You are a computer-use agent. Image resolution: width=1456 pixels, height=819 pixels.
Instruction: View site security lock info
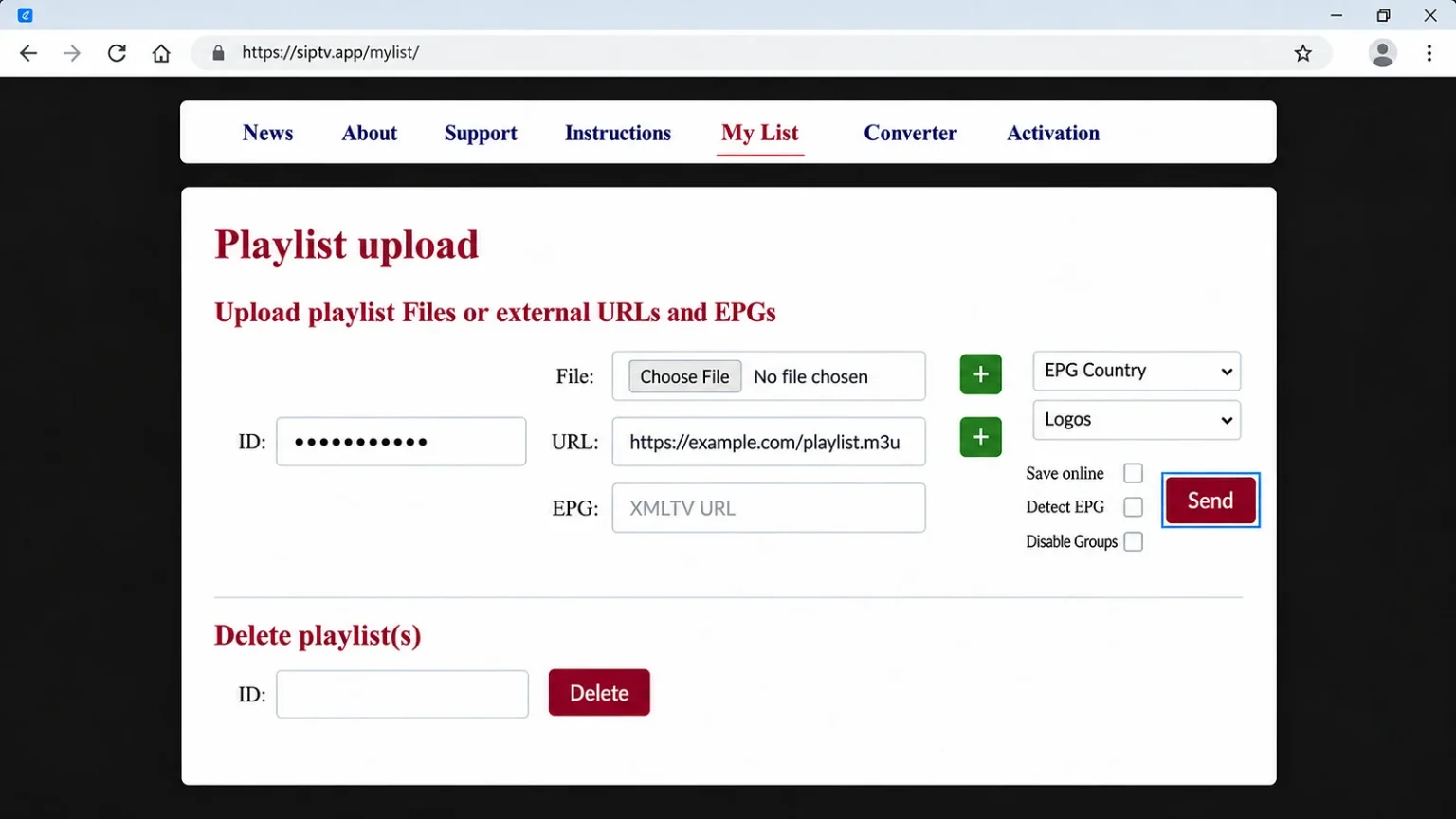[x=218, y=53]
